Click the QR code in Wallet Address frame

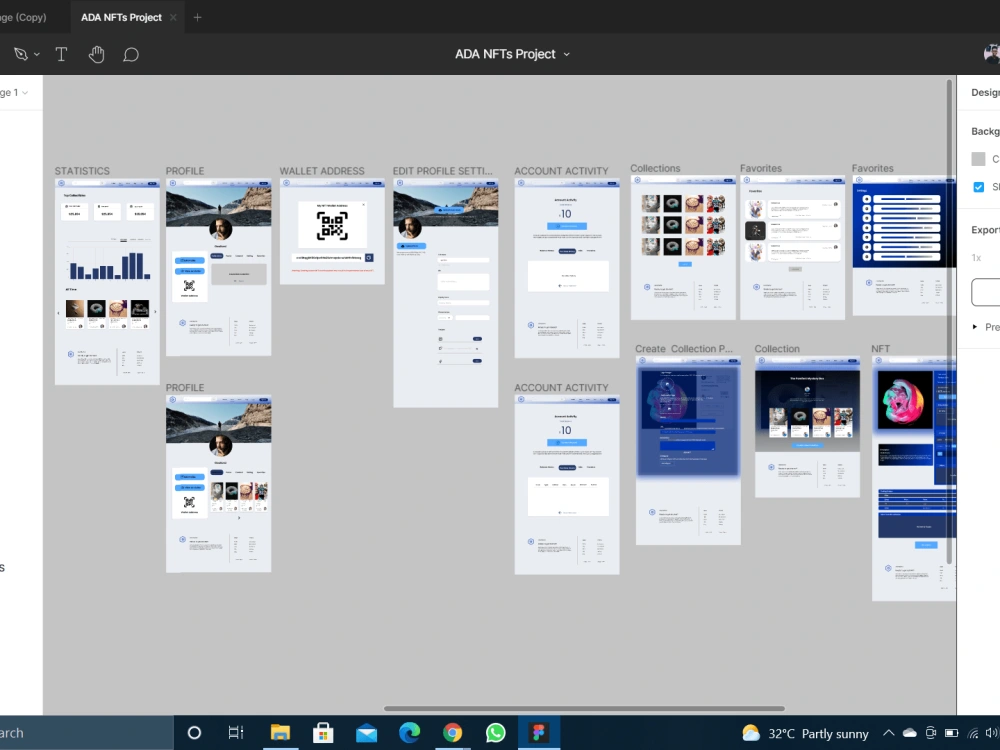pyautogui.click(x=332, y=226)
